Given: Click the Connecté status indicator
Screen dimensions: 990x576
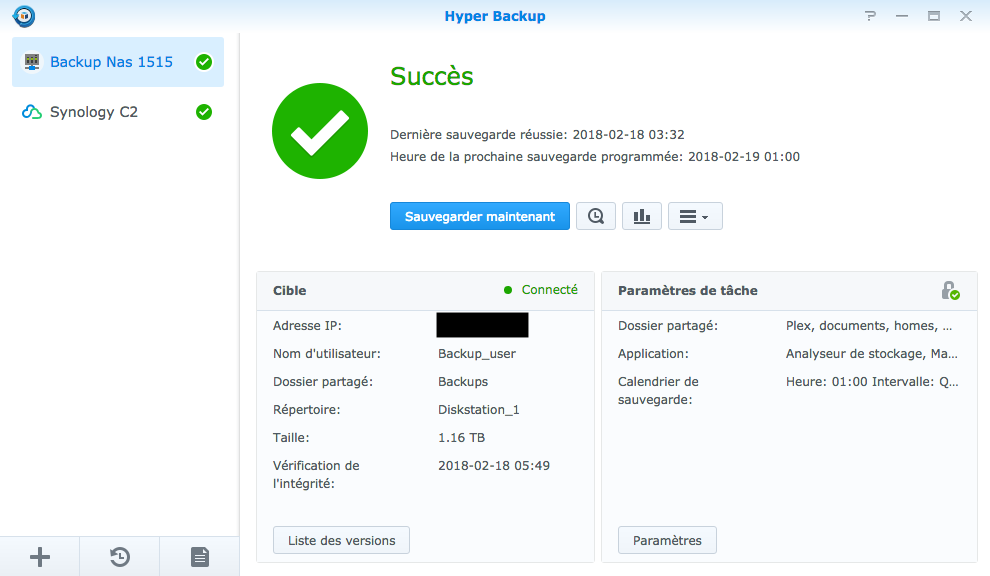Looking at the screenshot, I should [540, 290].
